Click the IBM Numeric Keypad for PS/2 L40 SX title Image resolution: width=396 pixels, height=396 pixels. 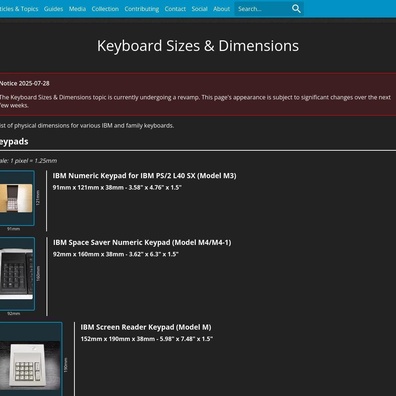[144, 176]
